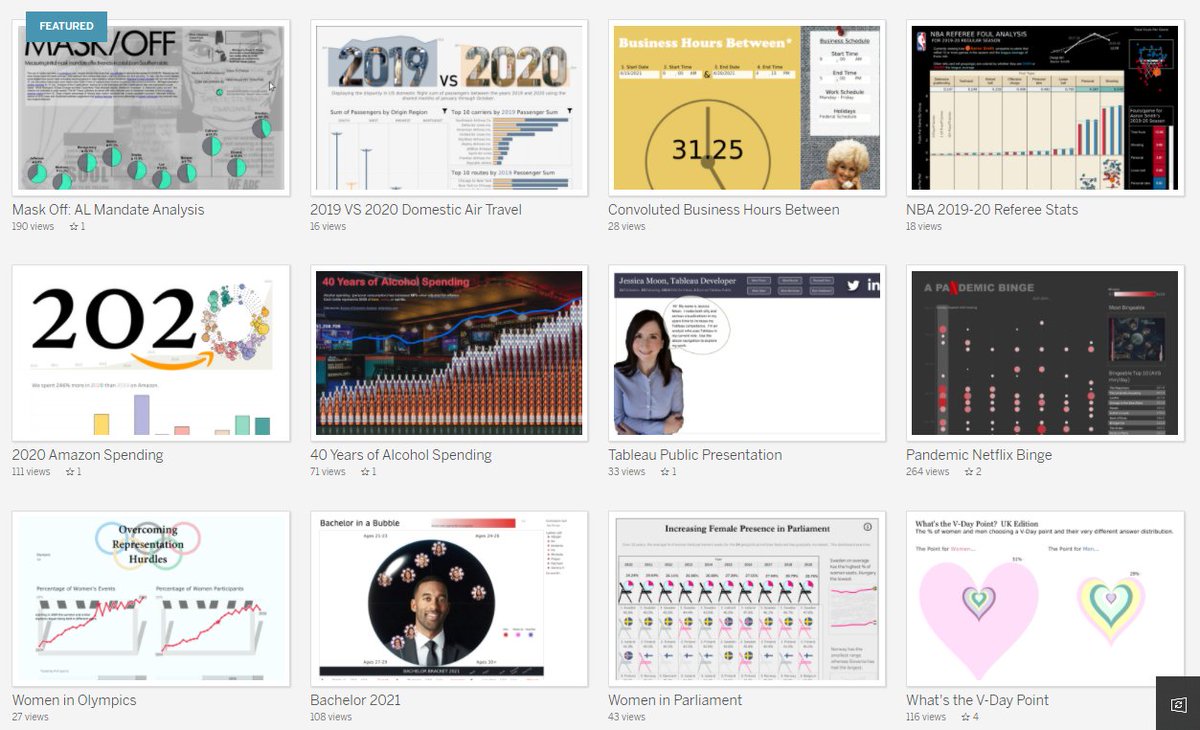Click the 'Women in Olympics' title link

tap(74, 700)
